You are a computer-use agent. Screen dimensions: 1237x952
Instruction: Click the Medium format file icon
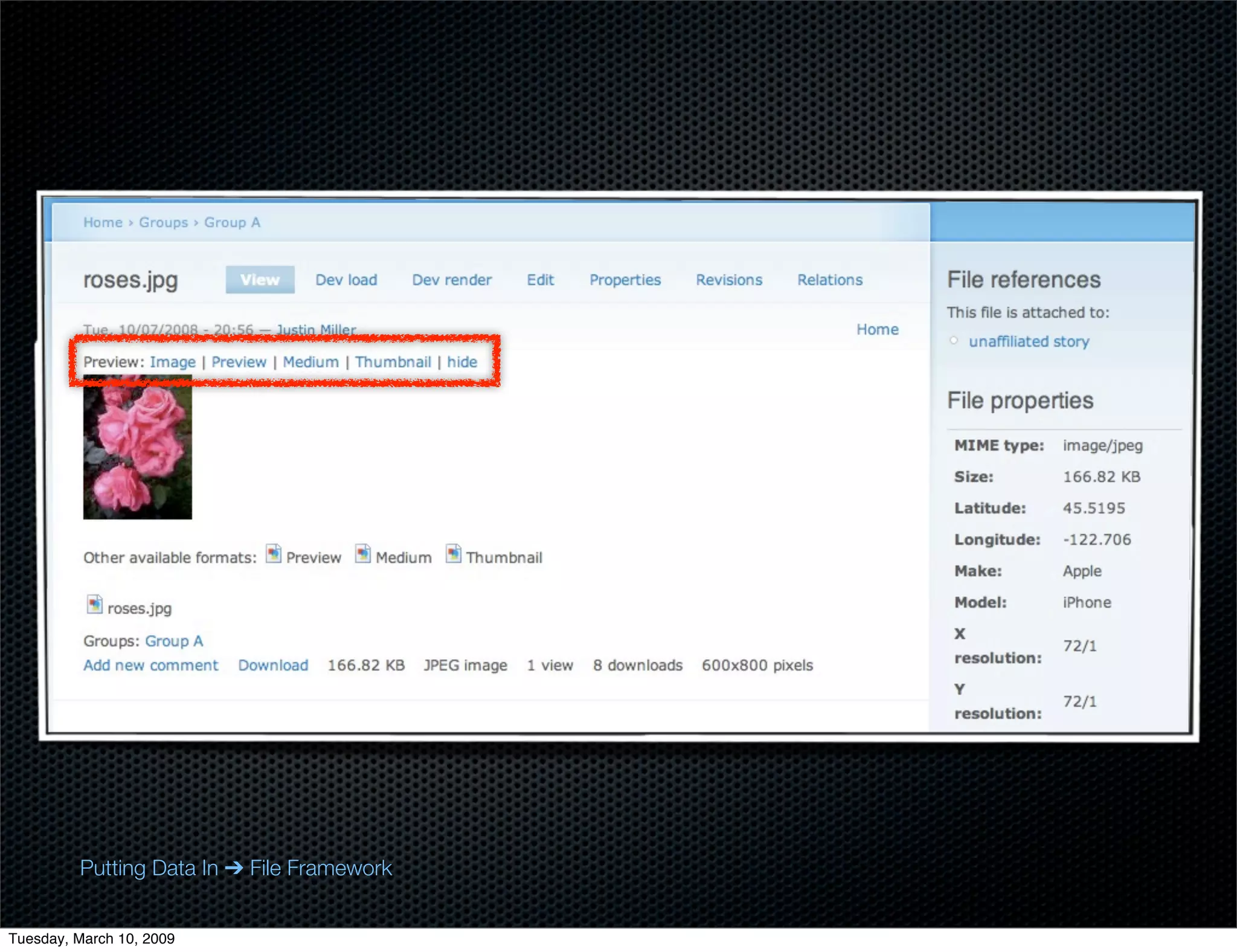363,554
